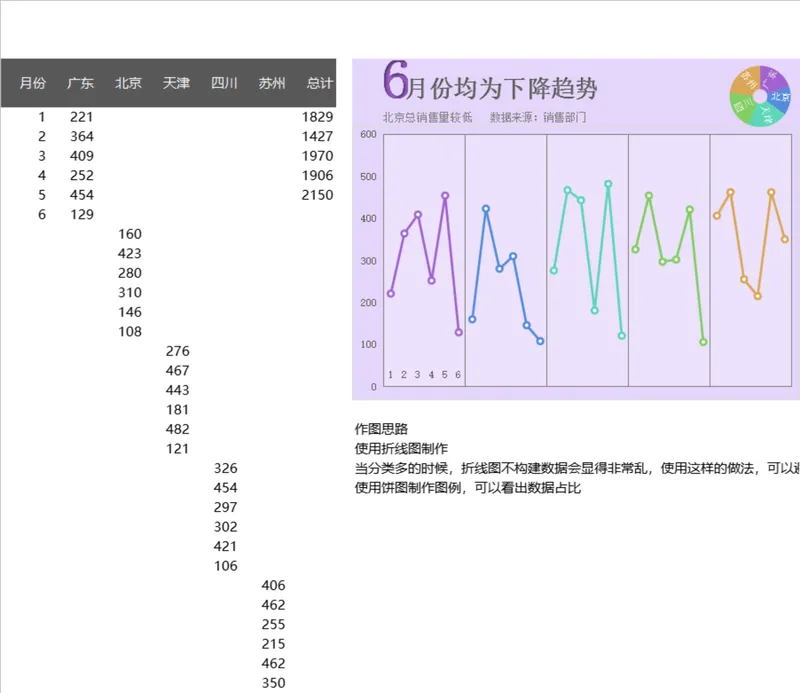Click the cell containing 302
Viewport: 800px width, 693px height.
(x=226, y=527)
